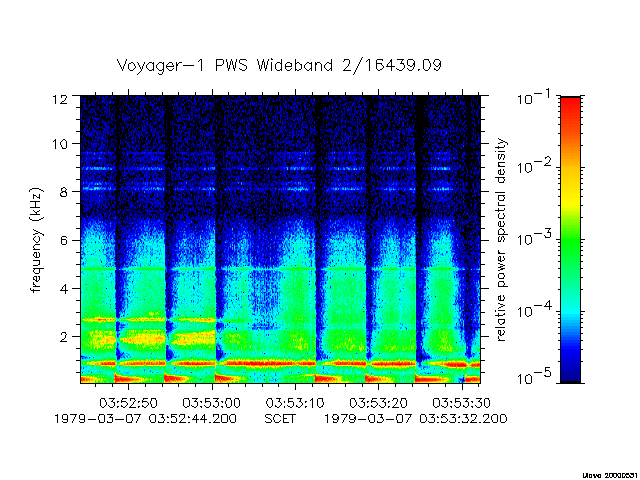The width and height of the screenshot is (640, 480).
Task: Select the "03:53:10" time tick label
Action: pyautogui.click(x=295, y=403)
